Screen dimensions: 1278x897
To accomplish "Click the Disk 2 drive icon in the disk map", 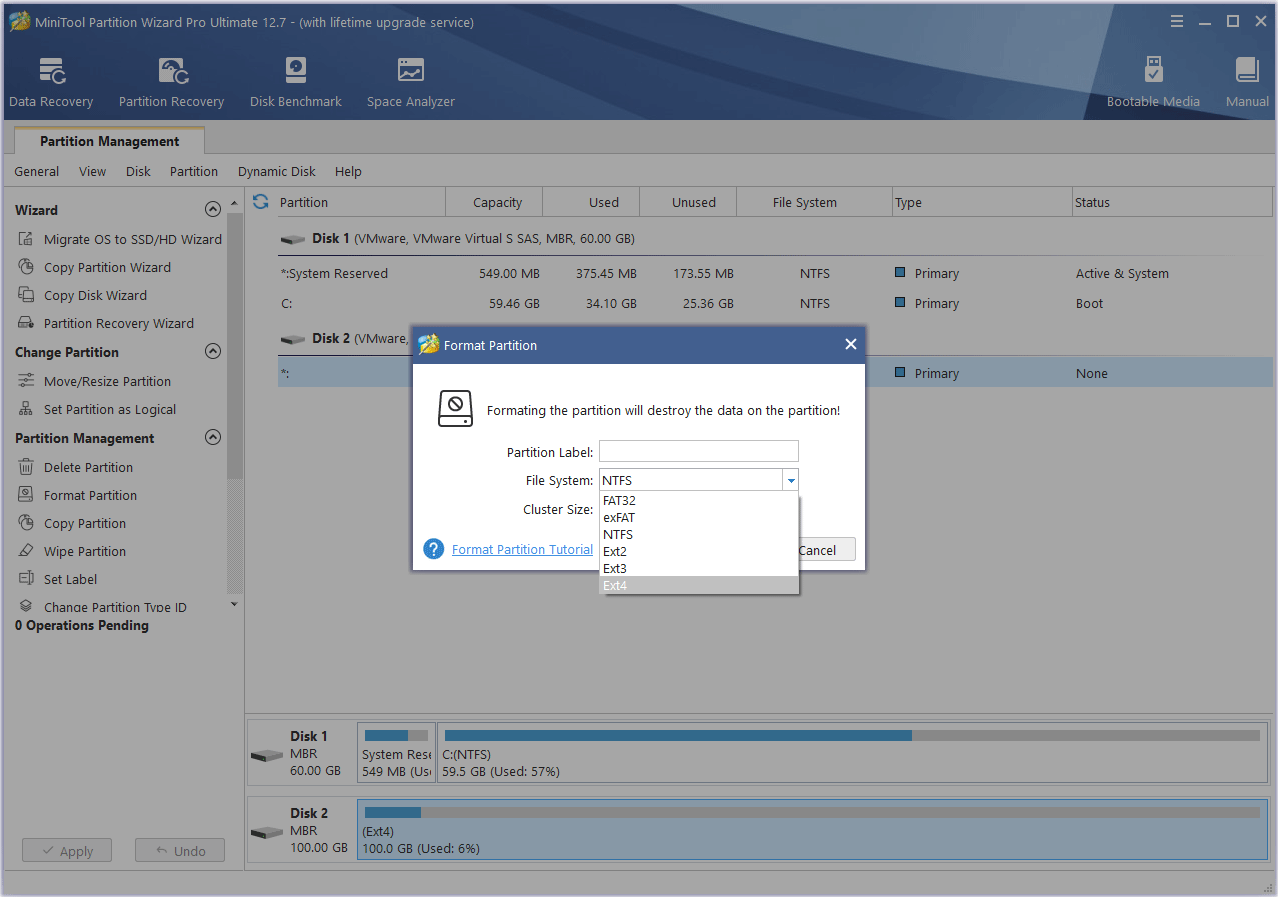I will (267, 832).
